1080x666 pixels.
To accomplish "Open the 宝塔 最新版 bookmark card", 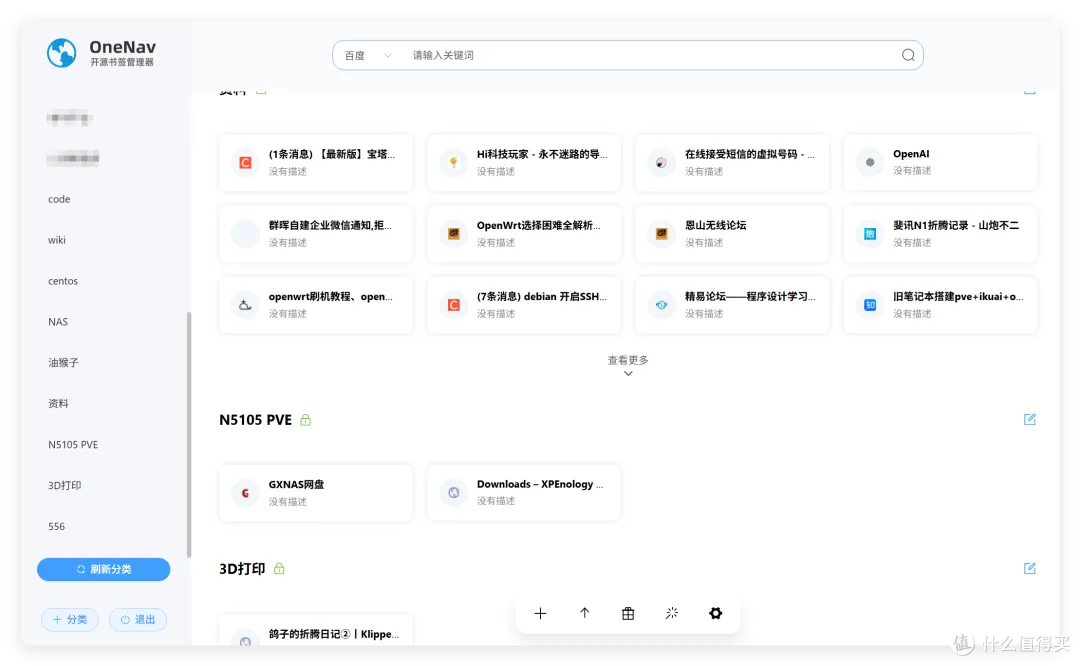I will (x=316, y=163).
